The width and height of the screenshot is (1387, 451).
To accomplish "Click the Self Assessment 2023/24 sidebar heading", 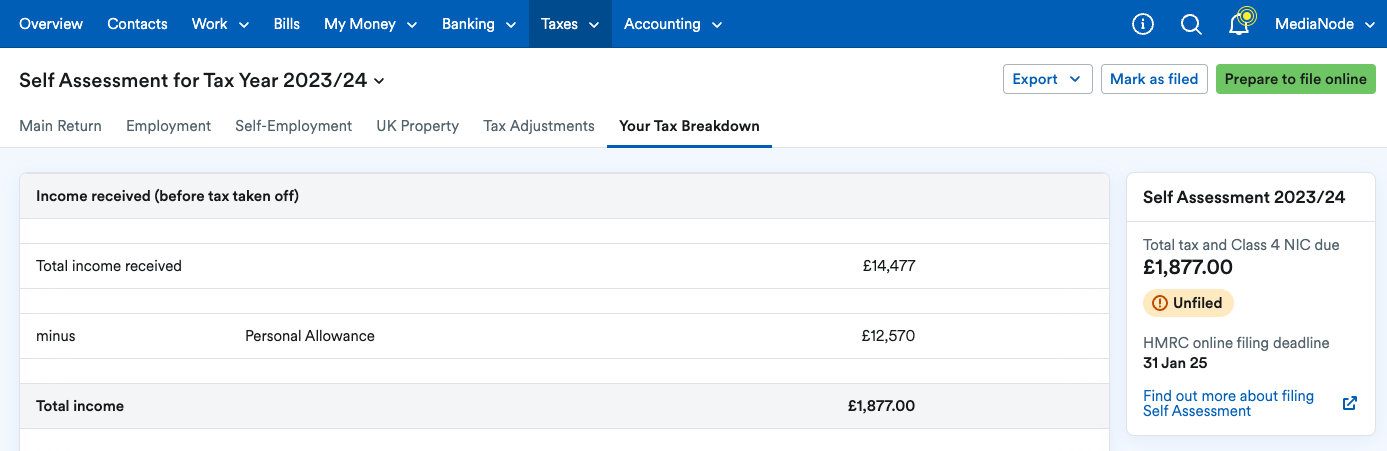I will (1244, 197).
